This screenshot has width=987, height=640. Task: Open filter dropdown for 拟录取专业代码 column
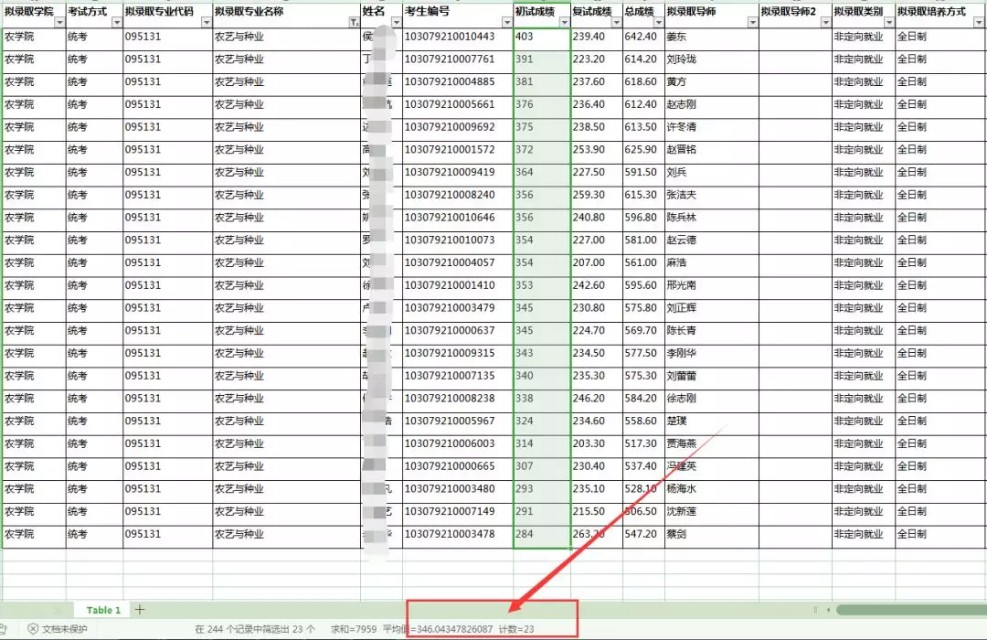[206, 23]
